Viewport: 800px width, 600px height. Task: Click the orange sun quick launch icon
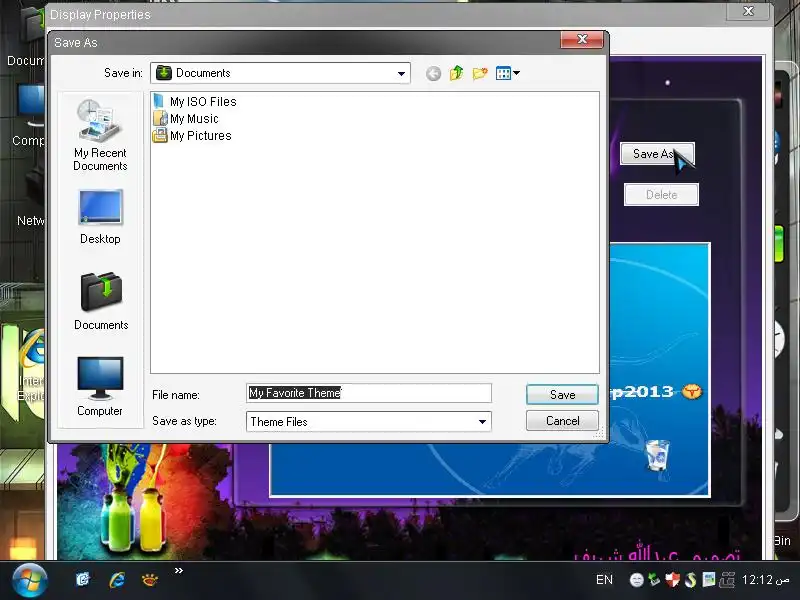click(149, 580)
